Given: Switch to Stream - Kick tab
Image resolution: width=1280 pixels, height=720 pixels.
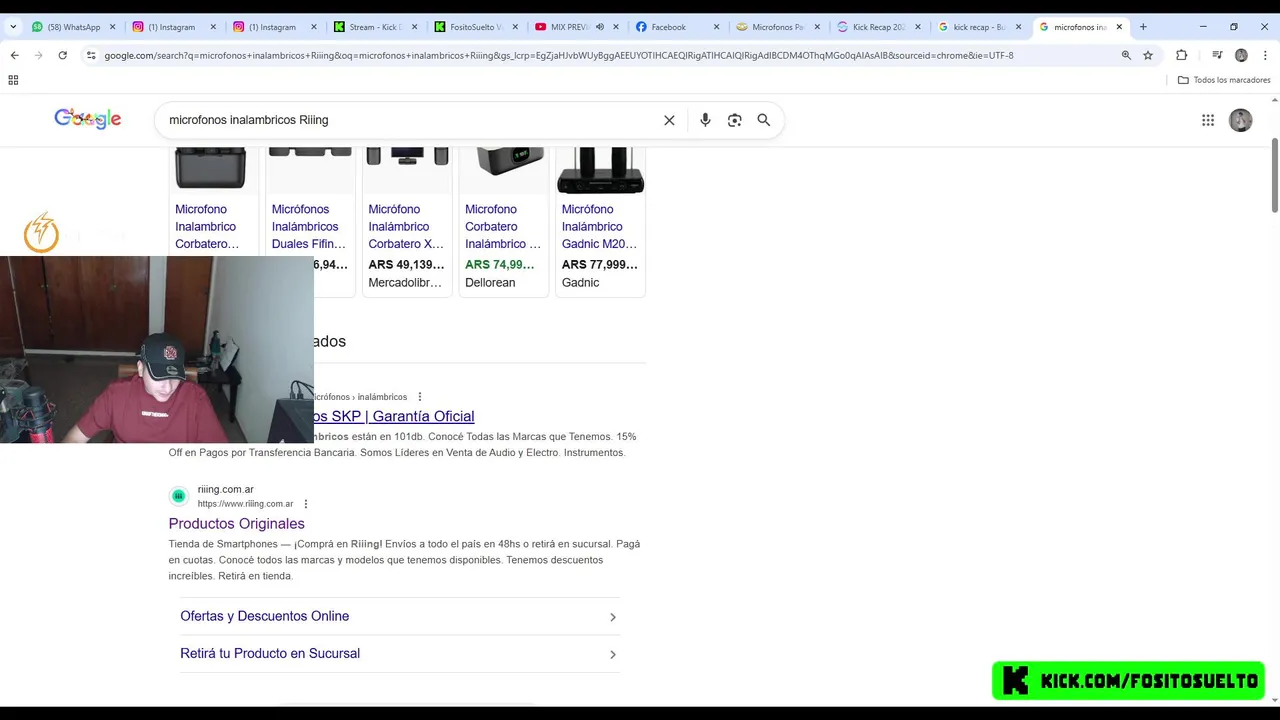Looking at the screenshot, I should (375, 27).
